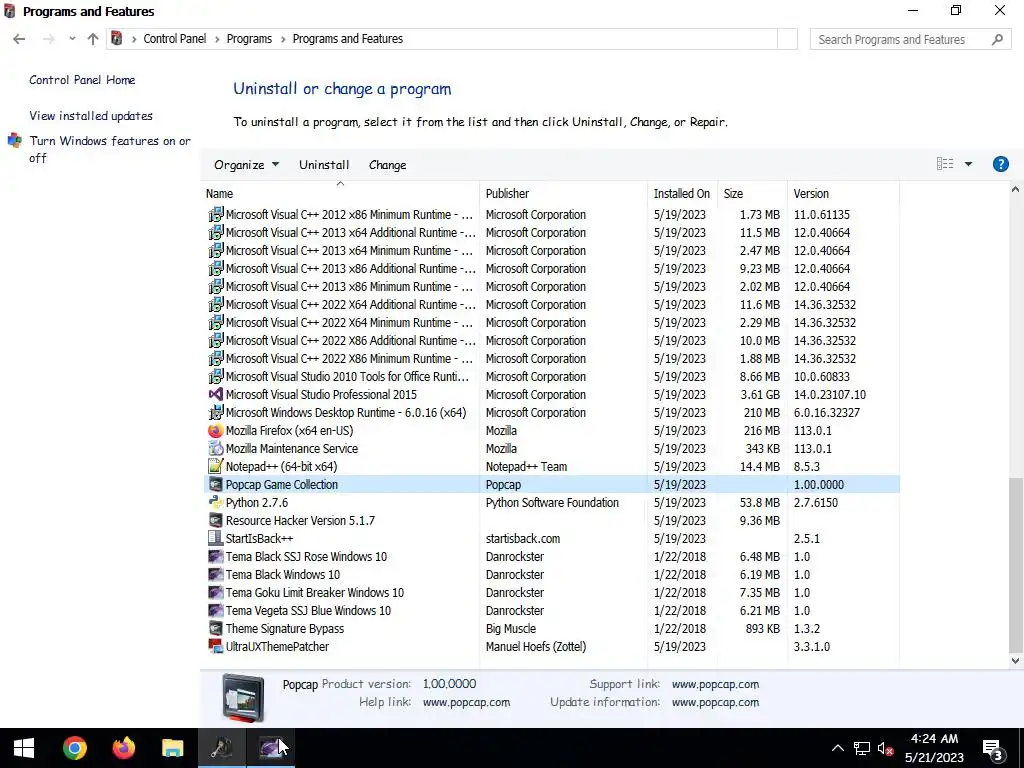The height and width of the screenshot is (768, 1024).
Task: Click the Notepad++ program icon
Action: tap(216, 467)
